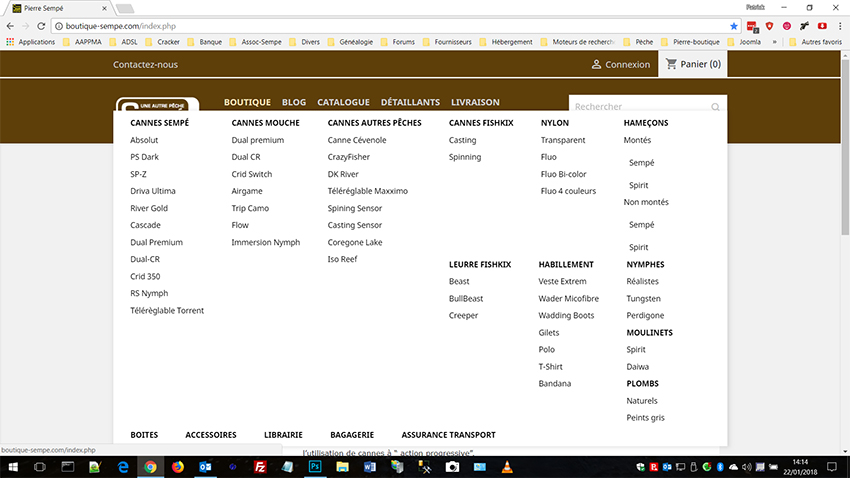The width and height of the screenshot is (850, 478).
Task: Open Task View on the taskbar
Action: (40, 467)
